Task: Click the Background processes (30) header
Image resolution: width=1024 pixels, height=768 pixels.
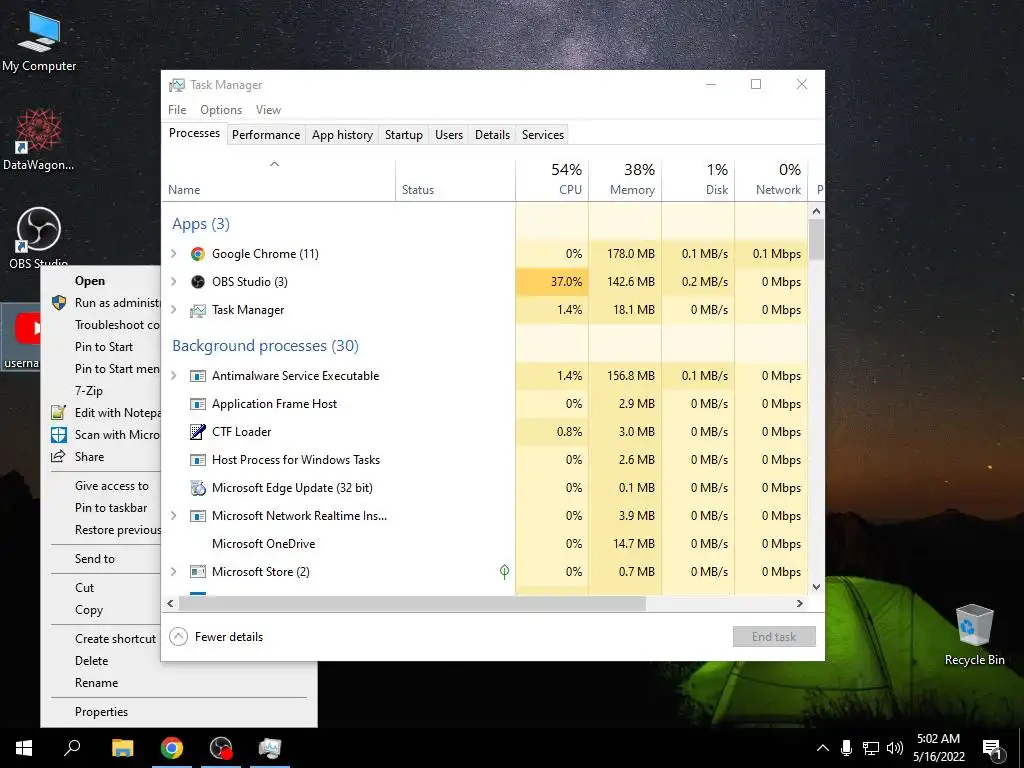Action: click(x=265, y=345)
